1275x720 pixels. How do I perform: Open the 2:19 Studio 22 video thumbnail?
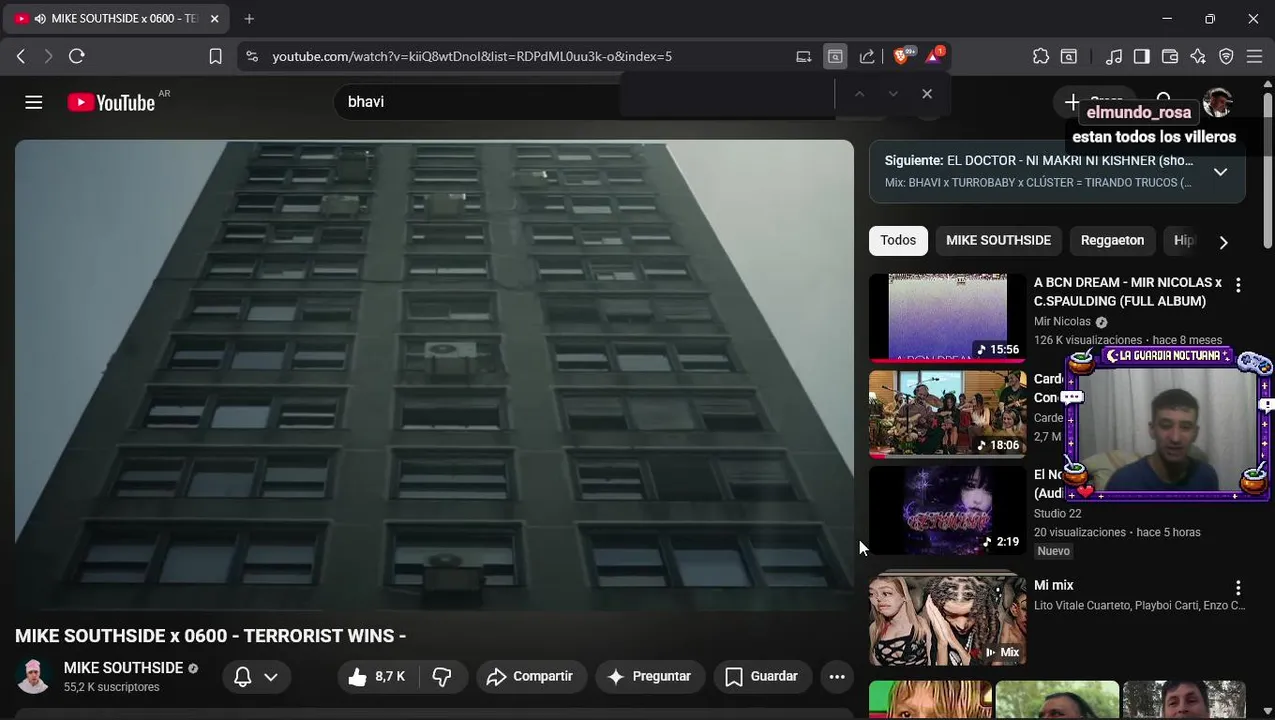pos(948,510)
